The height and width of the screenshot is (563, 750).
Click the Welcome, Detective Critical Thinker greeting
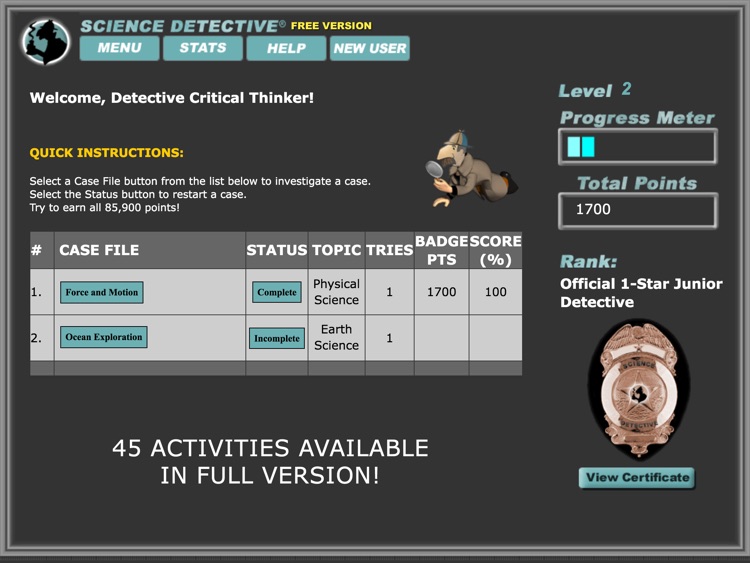click(x=171, y=98)
